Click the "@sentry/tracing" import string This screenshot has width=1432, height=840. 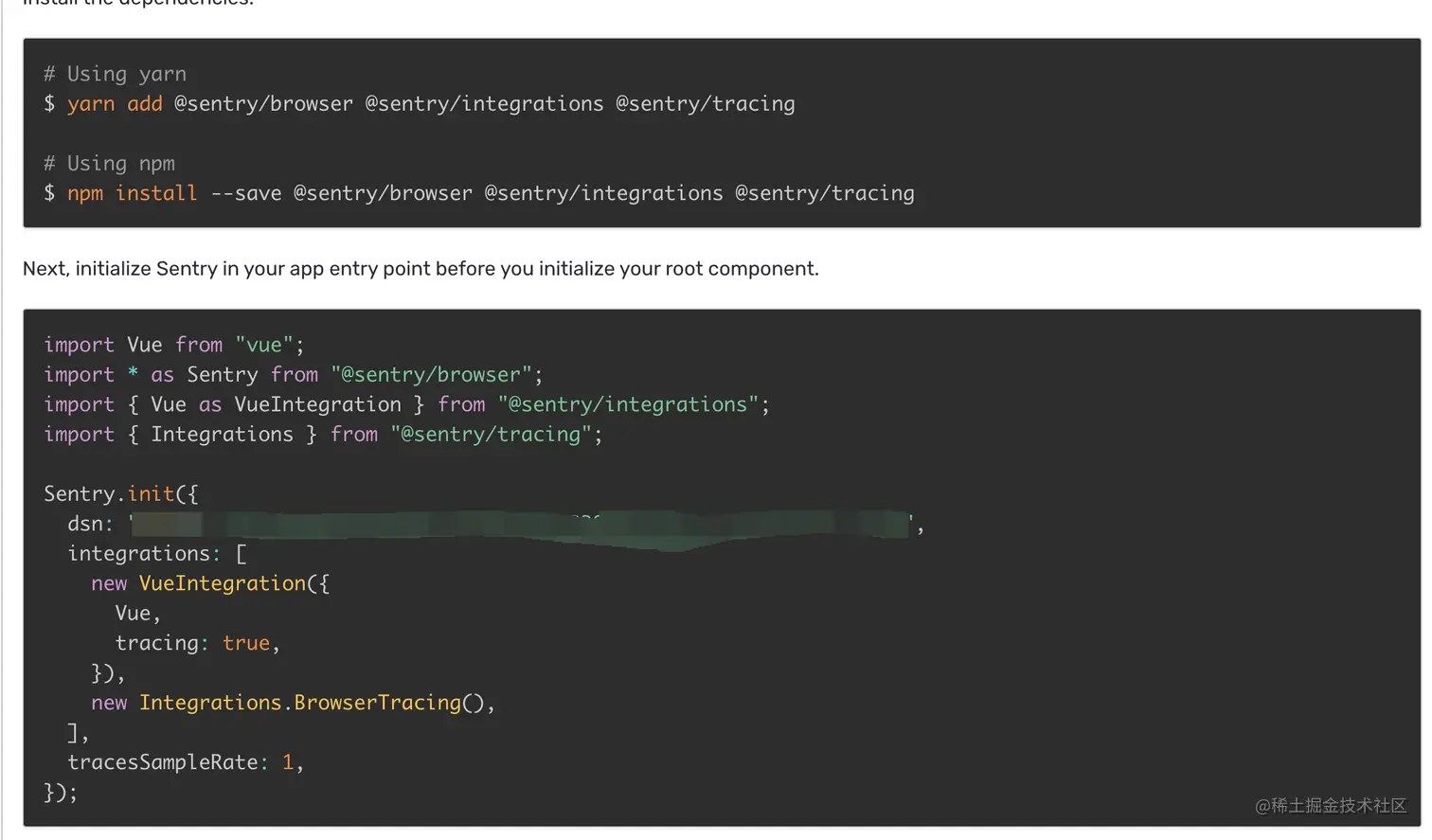point(491,435)
